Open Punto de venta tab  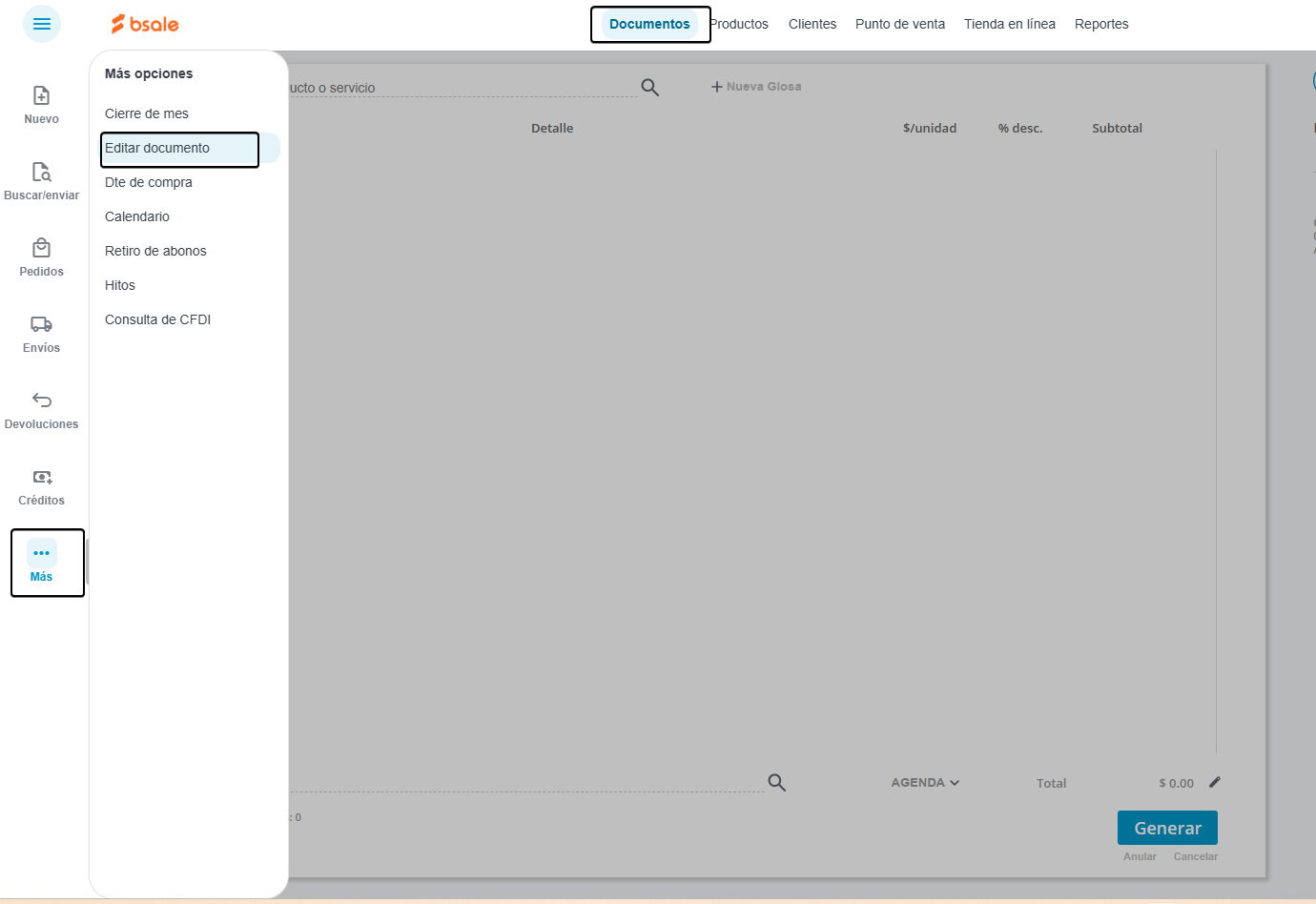coord(900,24)
